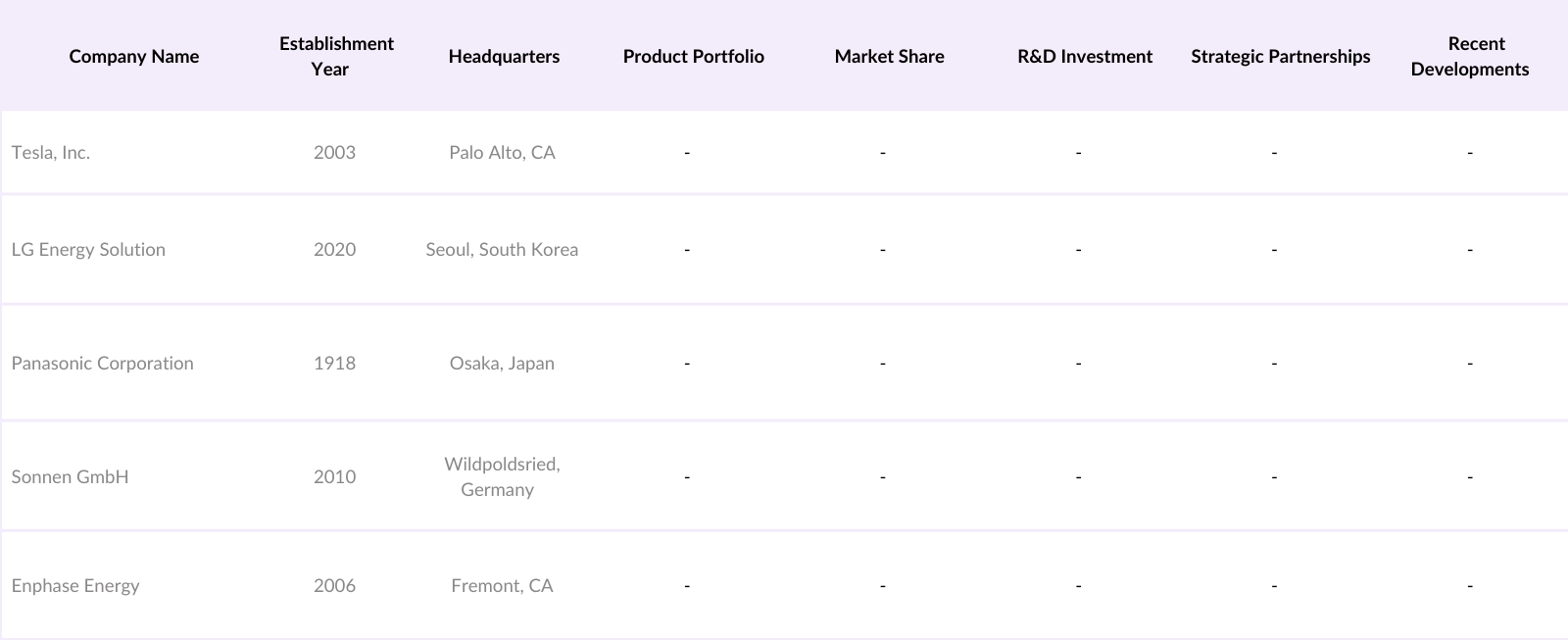Image resolution: width=1568 pixels, height=640 pixels.
Task: Click Sonnen GmbH's Product Portfolio dash cell
Action: pyautogui.click(x=687, y=476)
